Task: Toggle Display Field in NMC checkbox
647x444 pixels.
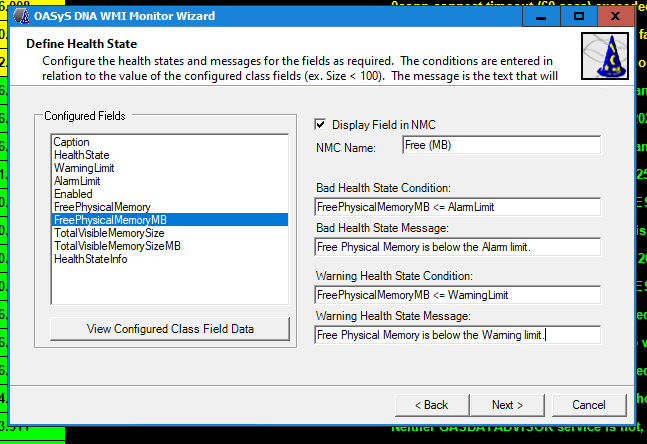Action: [x=320, y=124]
